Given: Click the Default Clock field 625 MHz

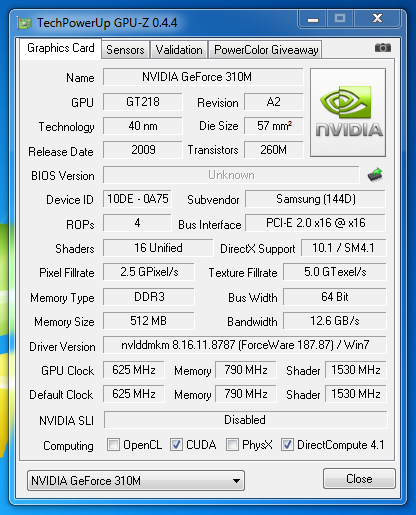Looking at the screenshot, I should coord(134,394).
